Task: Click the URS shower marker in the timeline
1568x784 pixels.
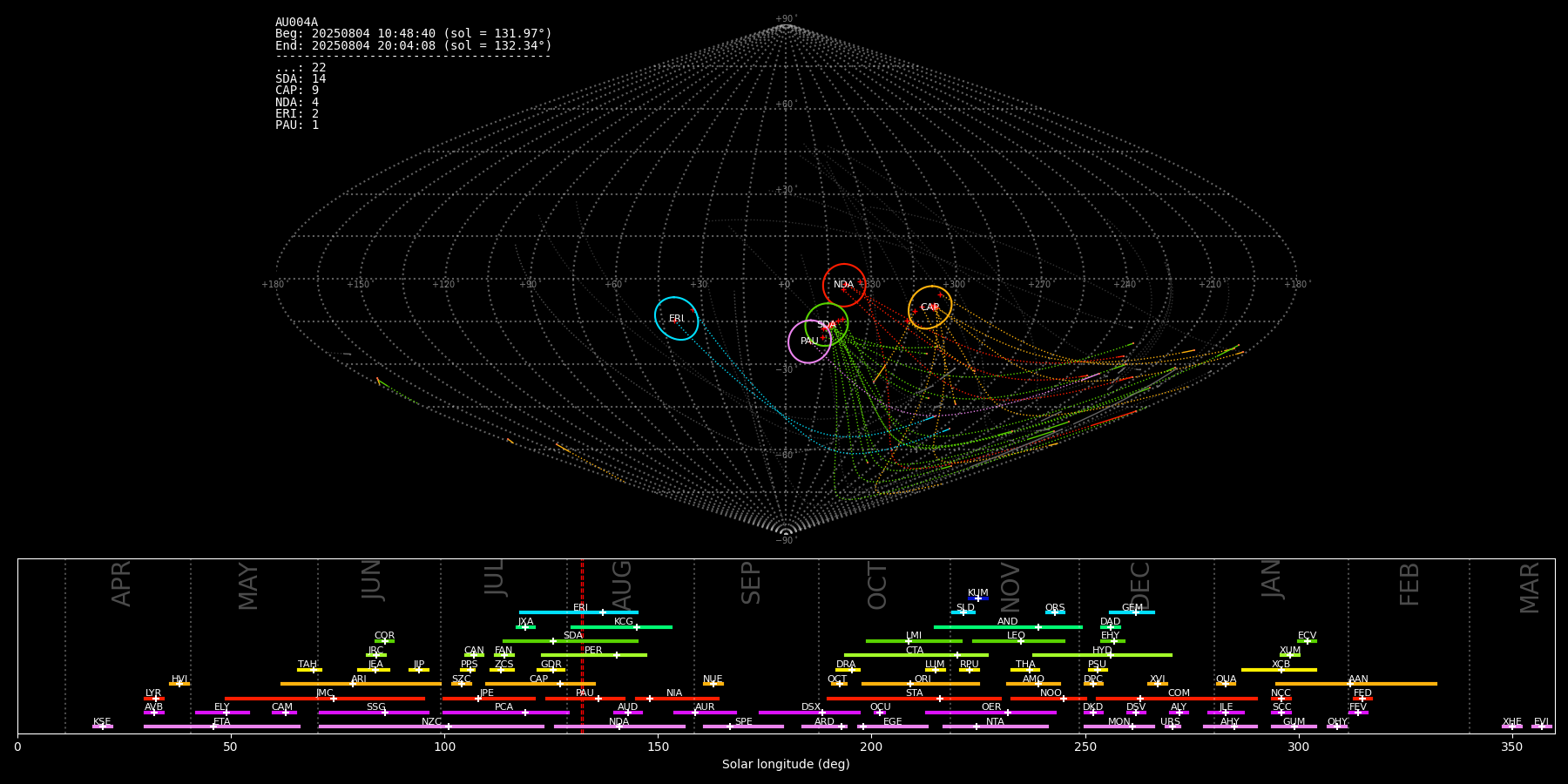Action: (1172, 727)
